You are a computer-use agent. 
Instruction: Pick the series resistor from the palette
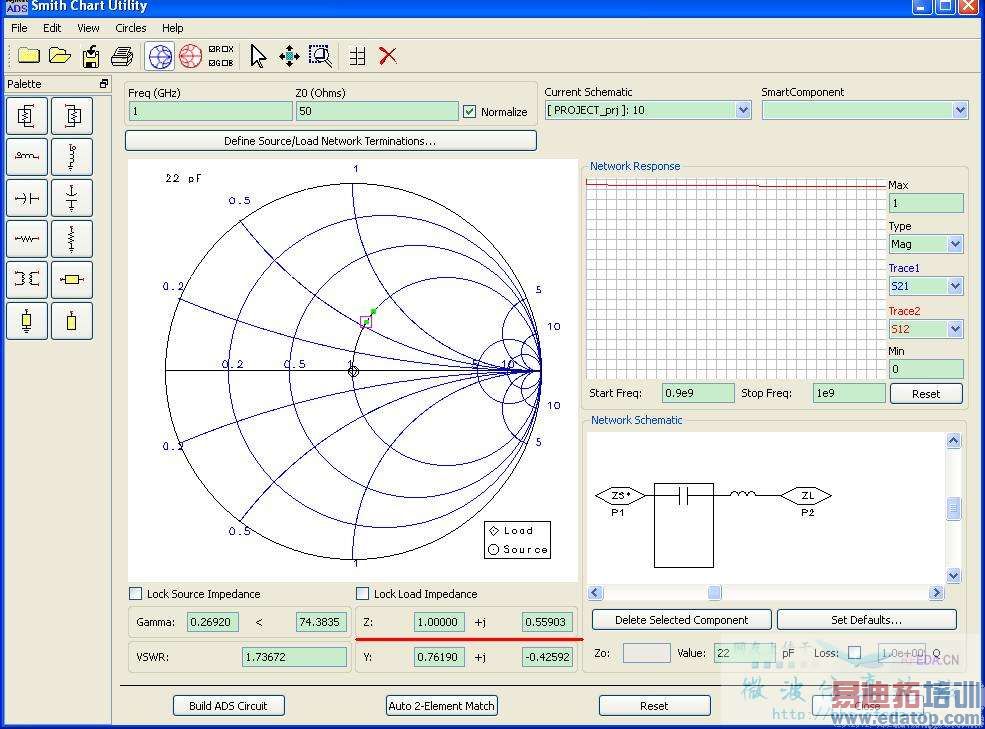pyautogui.click(x=27, y=239)
